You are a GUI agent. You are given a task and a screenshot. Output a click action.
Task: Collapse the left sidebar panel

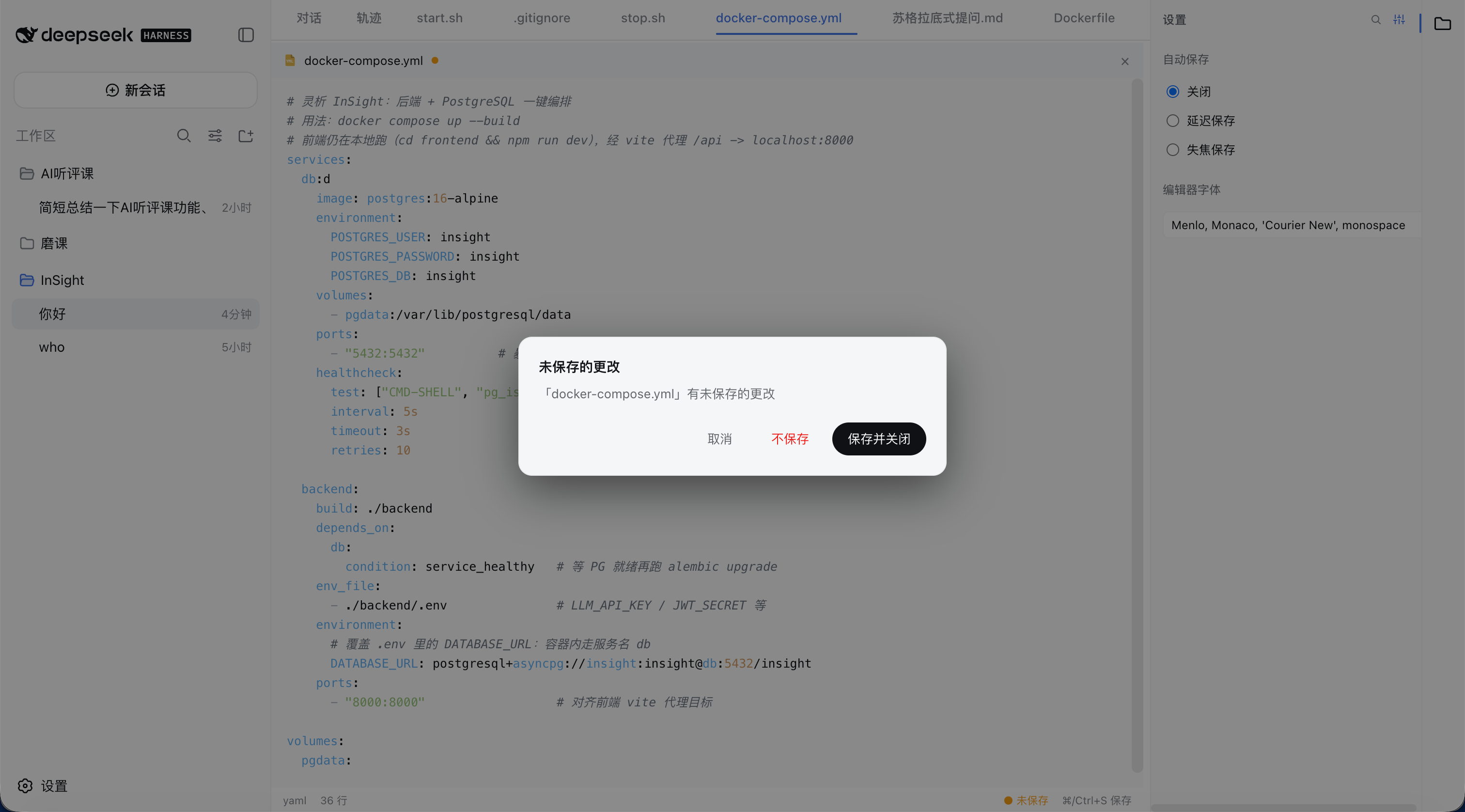pyautogui.click(x=246, y=35)
